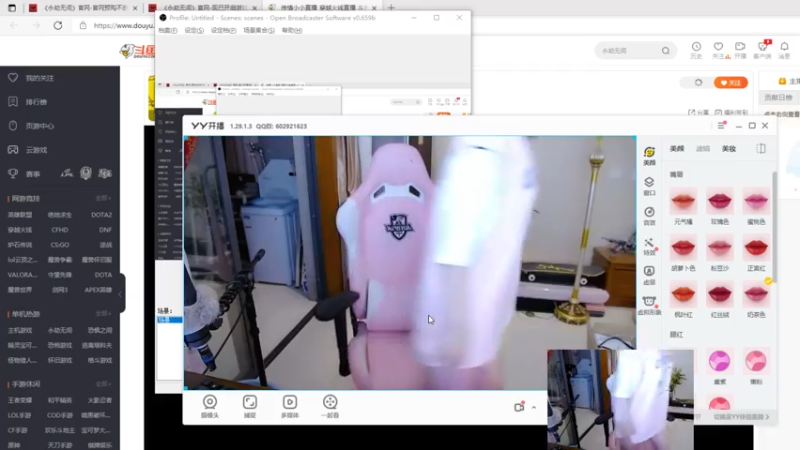This screenshot has height=450, width=800.
Task: Click the 切换至YY伴侣美颜 link
Action: pos(741,417)
